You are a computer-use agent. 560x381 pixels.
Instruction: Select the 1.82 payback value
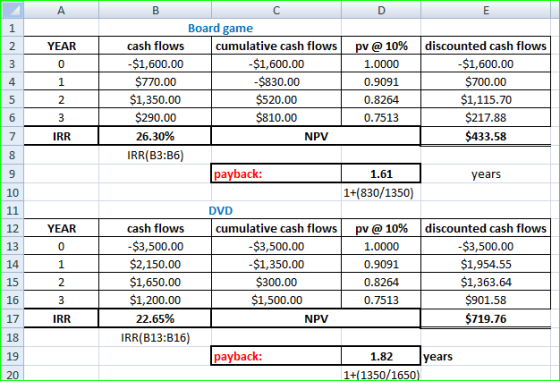pyautogui.click(x=381, y=356)
